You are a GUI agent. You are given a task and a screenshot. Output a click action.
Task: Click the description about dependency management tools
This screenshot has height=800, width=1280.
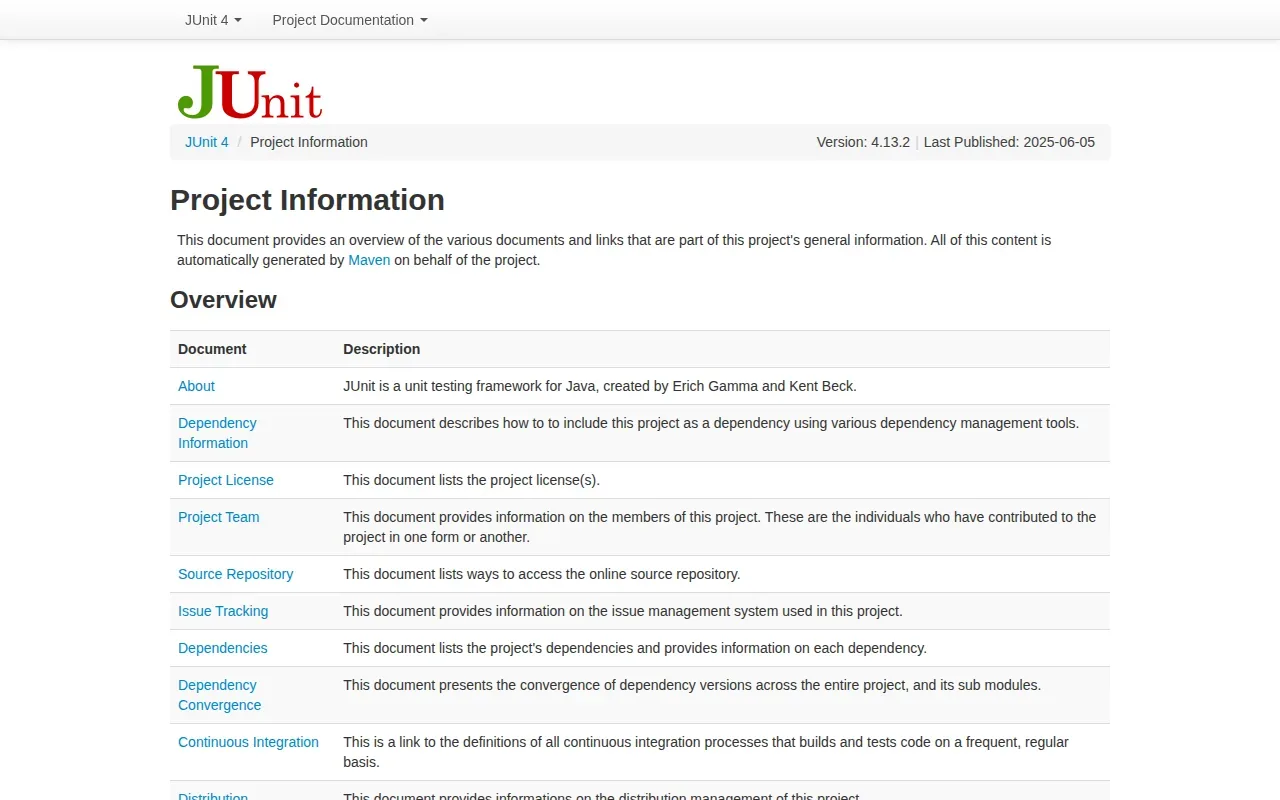(x=711, y=423)
